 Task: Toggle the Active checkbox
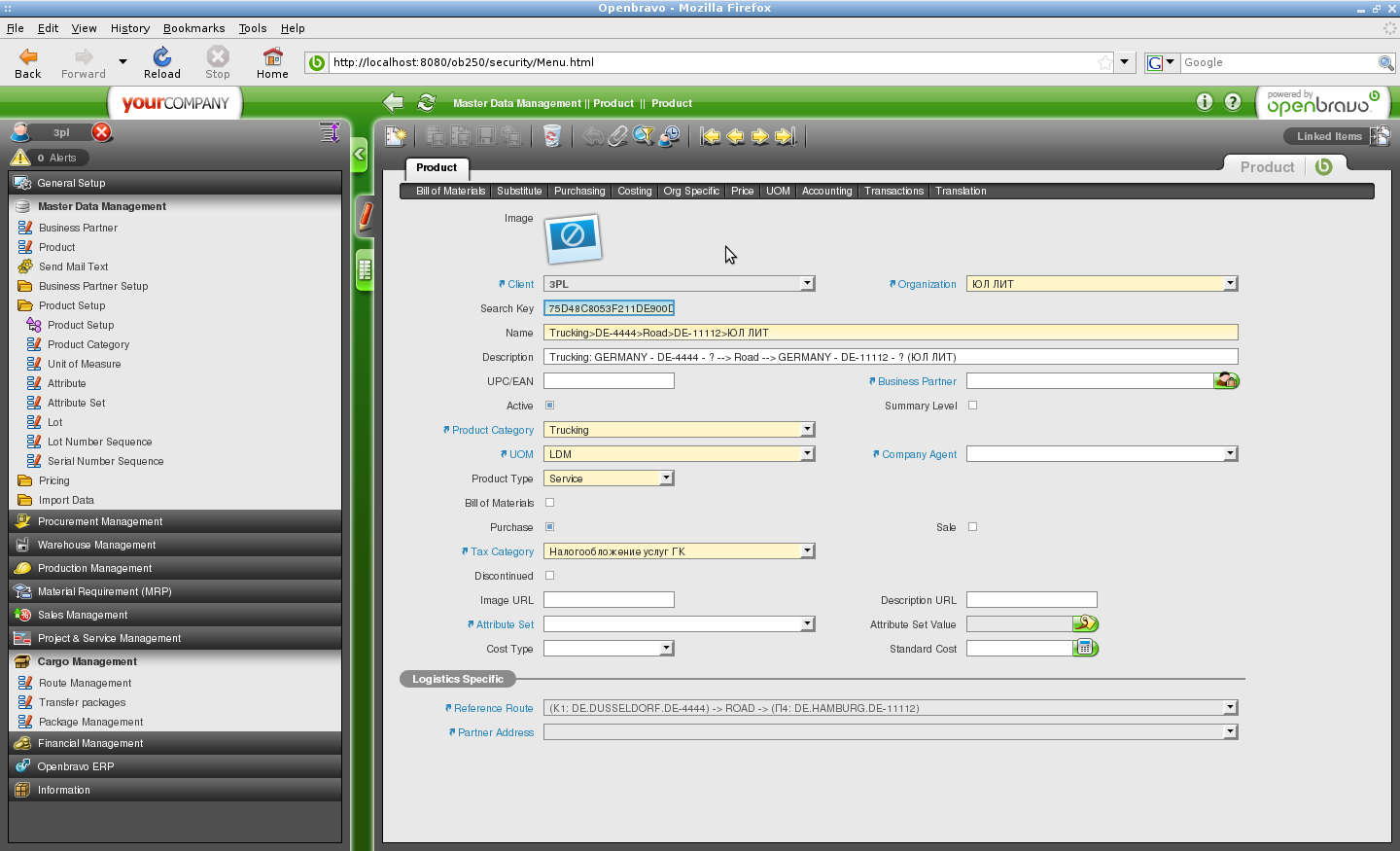550,406
